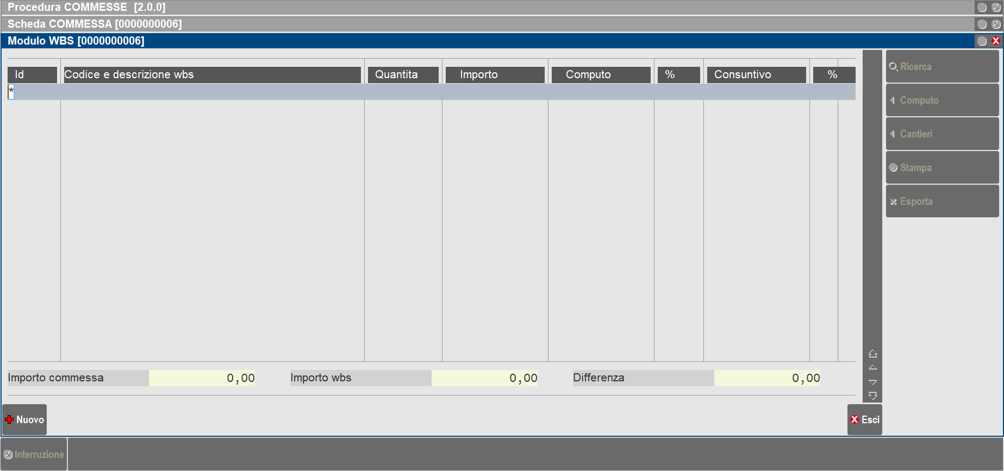Click the Ricerca search button
This screenshot has height=471, width=1004.
941,67
